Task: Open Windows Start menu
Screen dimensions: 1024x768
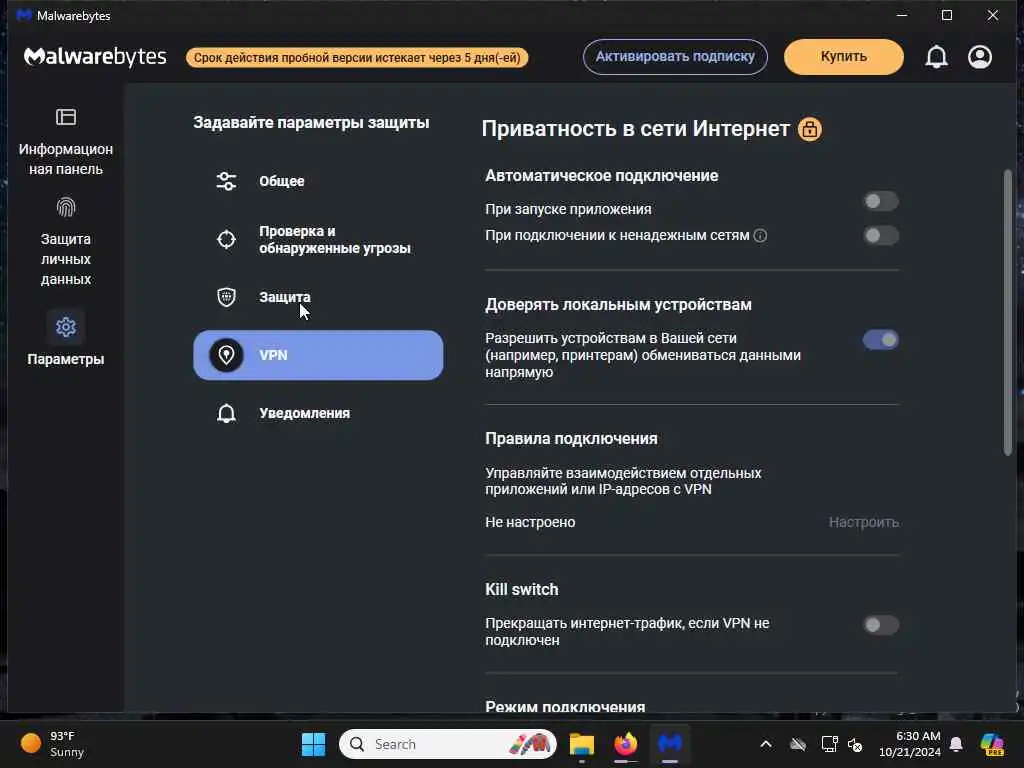Action: [x=313, y=744]
